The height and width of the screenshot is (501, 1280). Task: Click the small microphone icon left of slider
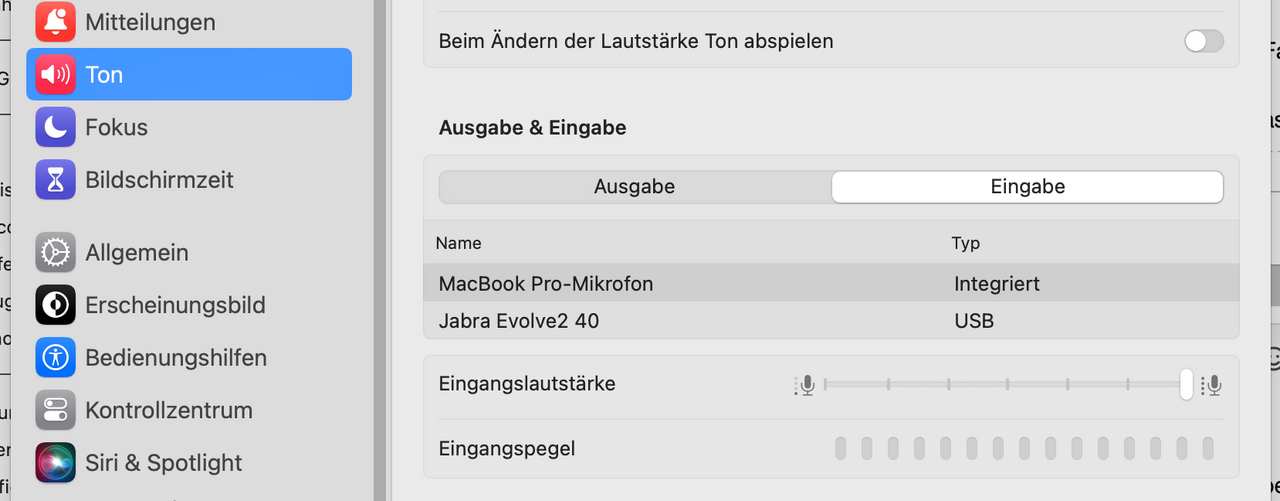click(805, 385)
